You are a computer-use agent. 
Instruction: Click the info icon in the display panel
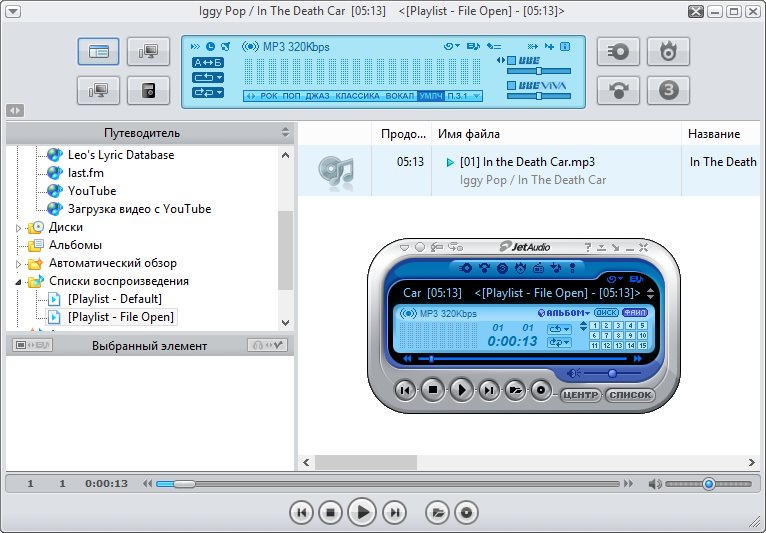coord(565,46)
